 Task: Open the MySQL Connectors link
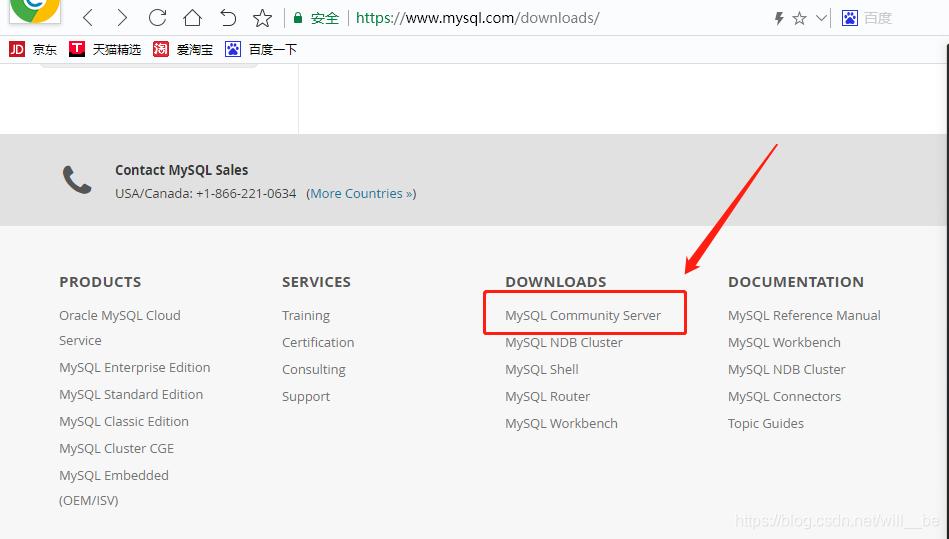pyautogui.click(x=784, y=397)
